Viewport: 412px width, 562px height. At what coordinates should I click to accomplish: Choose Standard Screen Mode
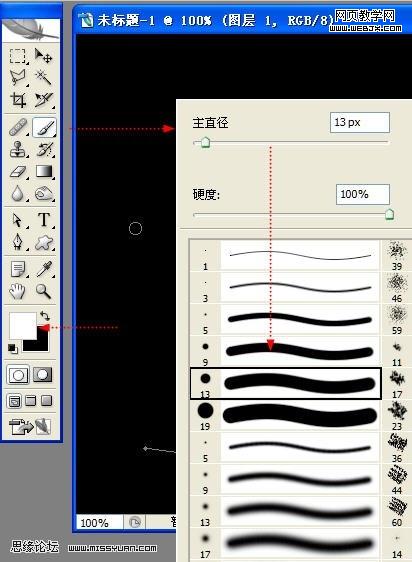[x=14, y=401]
